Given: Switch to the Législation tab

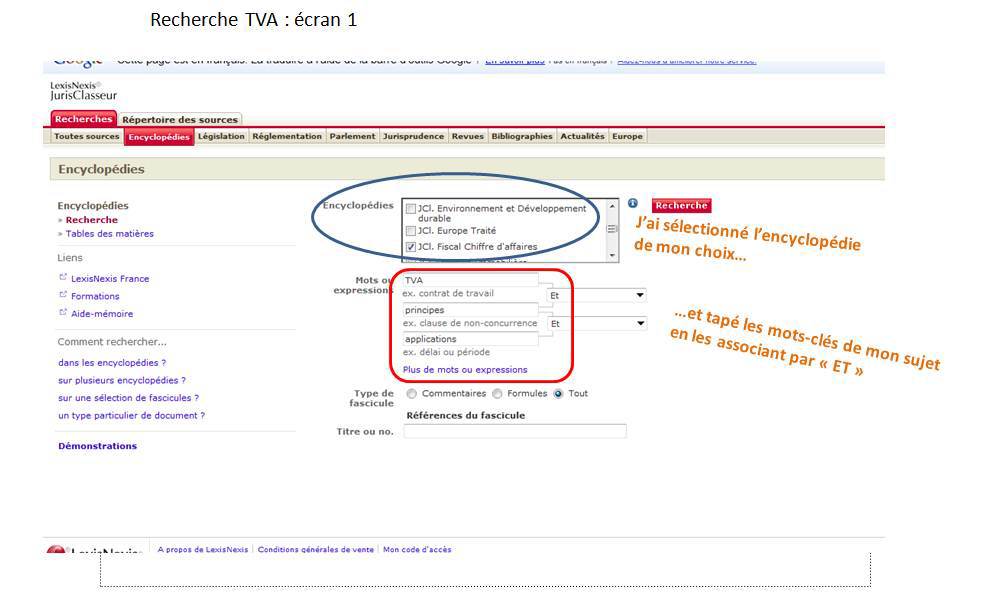Looking at the screenshot, I should point(221,137).
